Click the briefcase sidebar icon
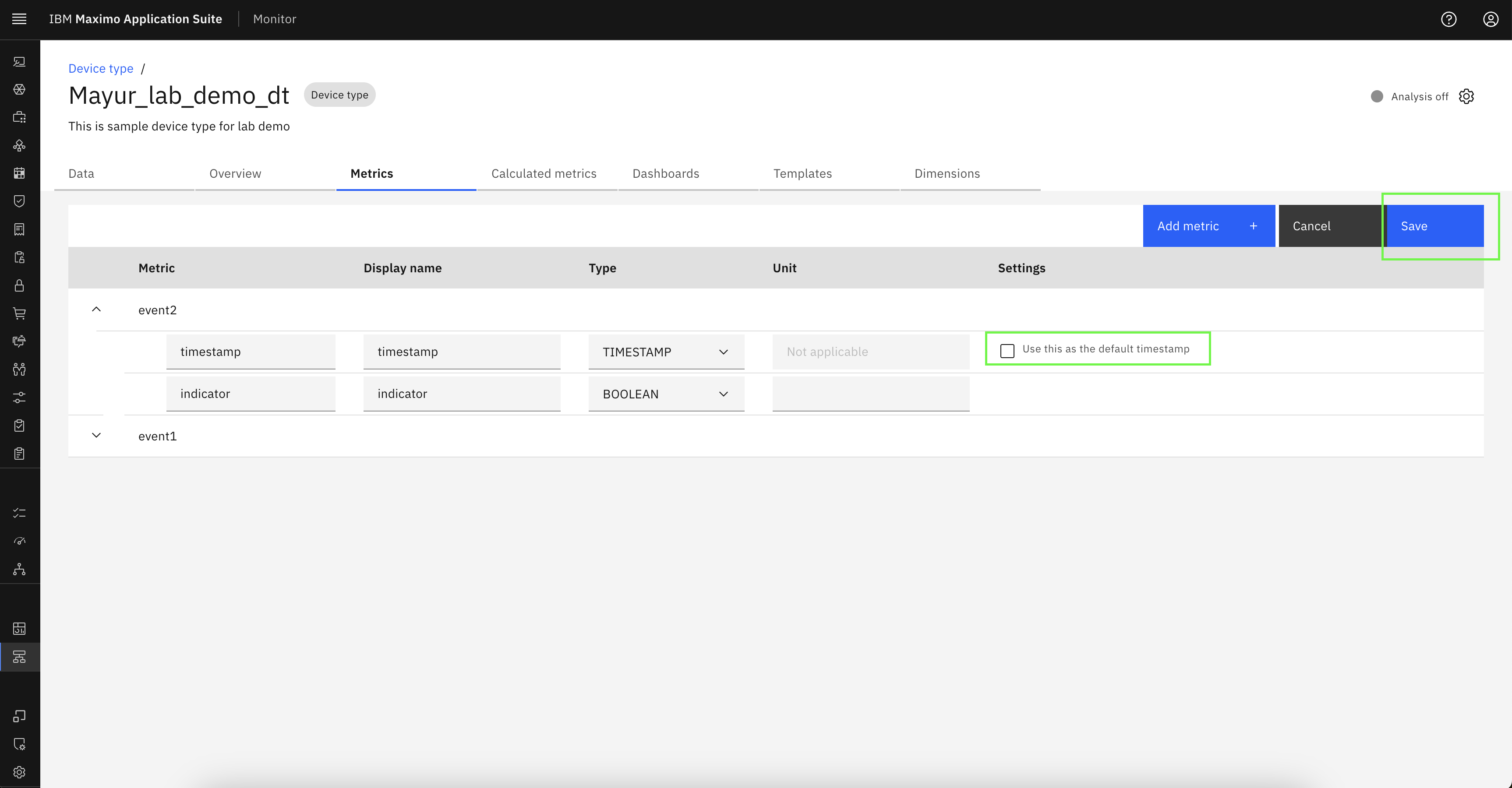1512x788 pixels. [19, 117]
